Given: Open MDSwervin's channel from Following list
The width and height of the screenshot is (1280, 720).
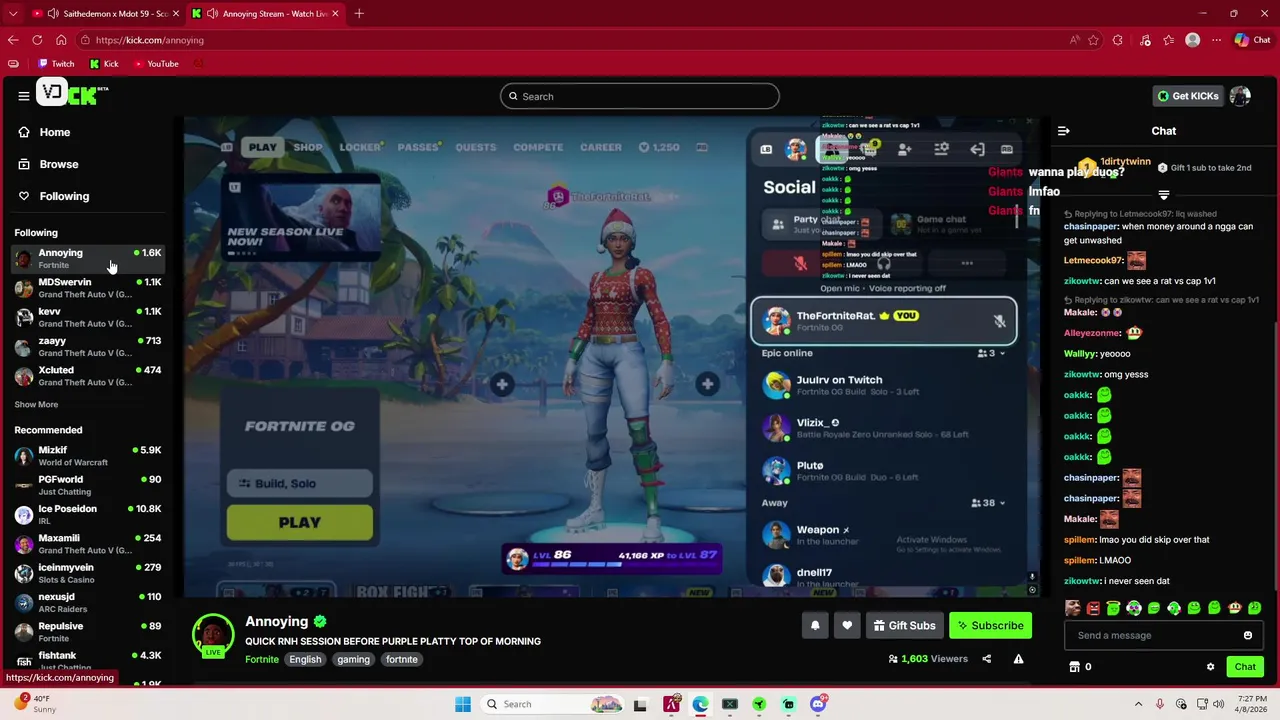Looking at the screenshot, I should [x=88, y=288].
